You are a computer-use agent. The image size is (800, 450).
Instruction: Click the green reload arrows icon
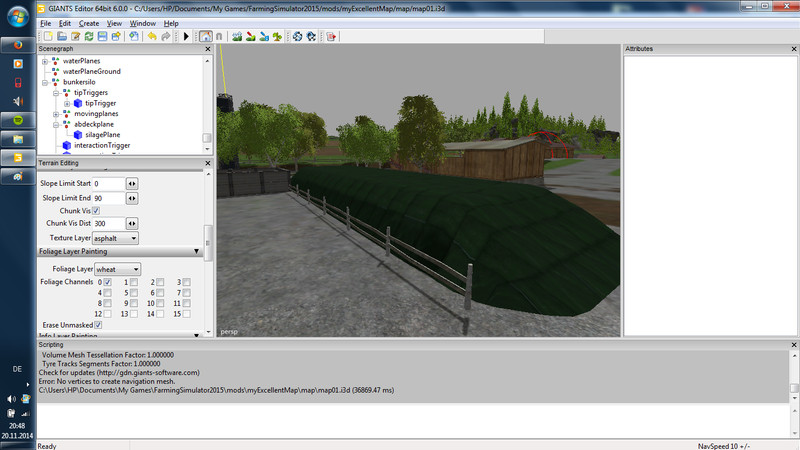click(89, 36)
